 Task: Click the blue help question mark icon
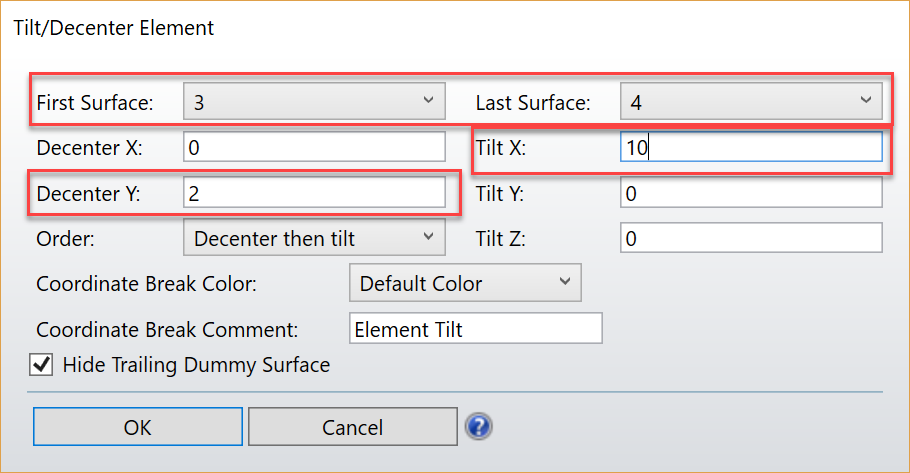click(x=479, y=427)
